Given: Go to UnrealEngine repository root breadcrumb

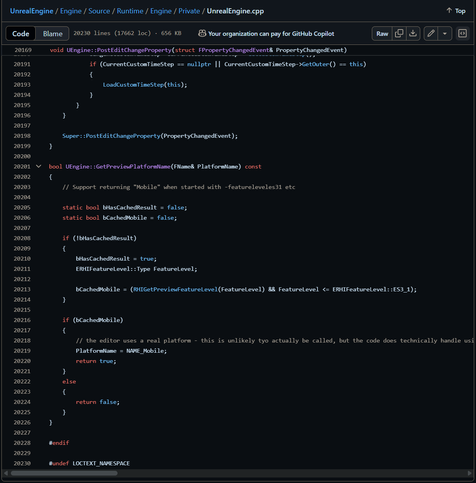Looking at the screenshot, I should coord(32,11).
